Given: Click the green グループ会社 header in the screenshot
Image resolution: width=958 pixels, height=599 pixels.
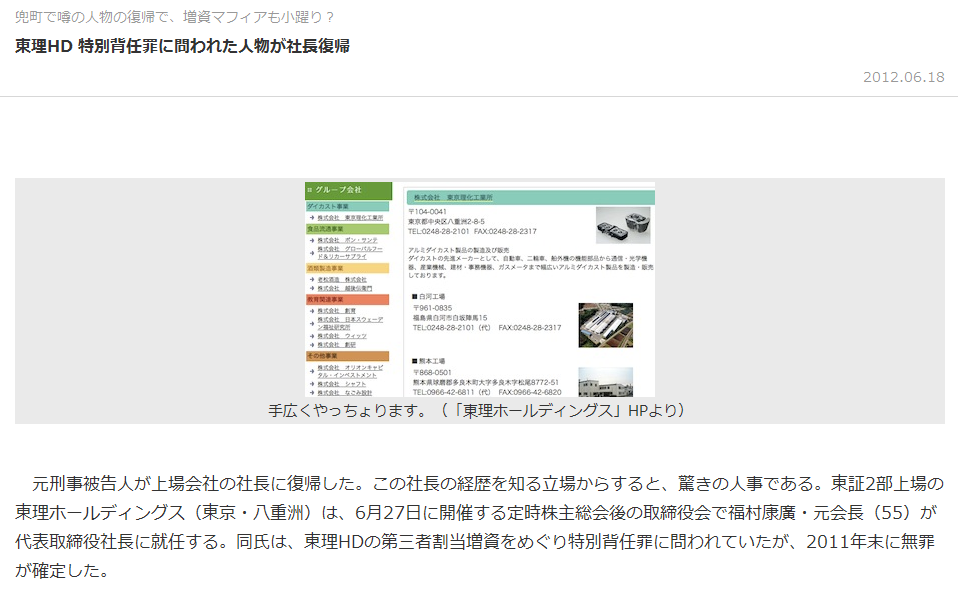Looking at the screenshot, I should (x=348, y=190).
